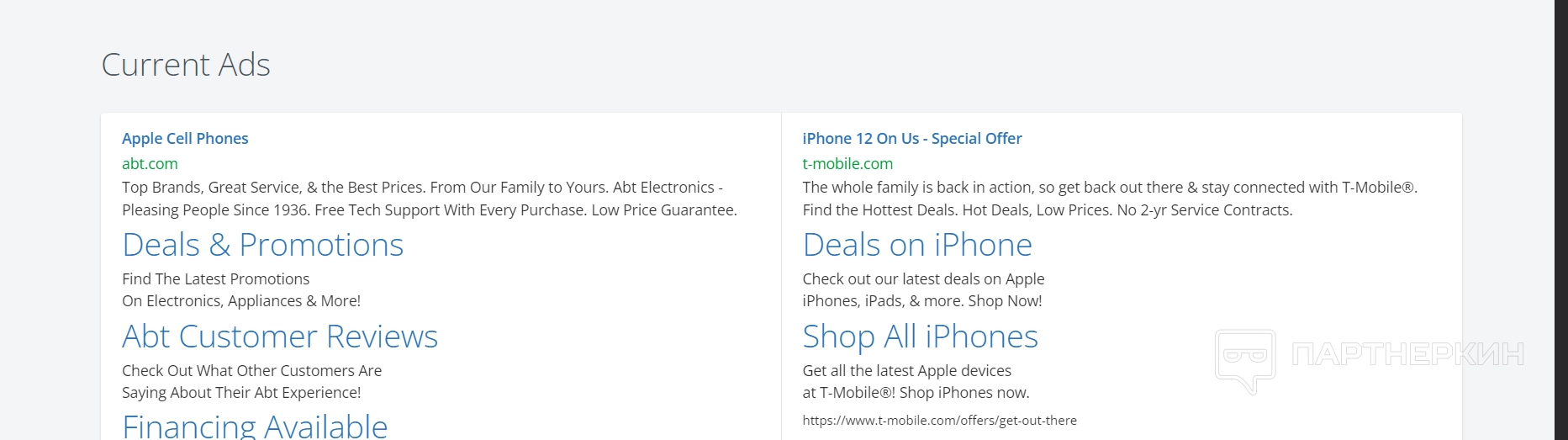The height and width of the screenshot is (440, 1568).
Task: Click the "Shop All iPhones" sitelink
Action: click(920, 337)
